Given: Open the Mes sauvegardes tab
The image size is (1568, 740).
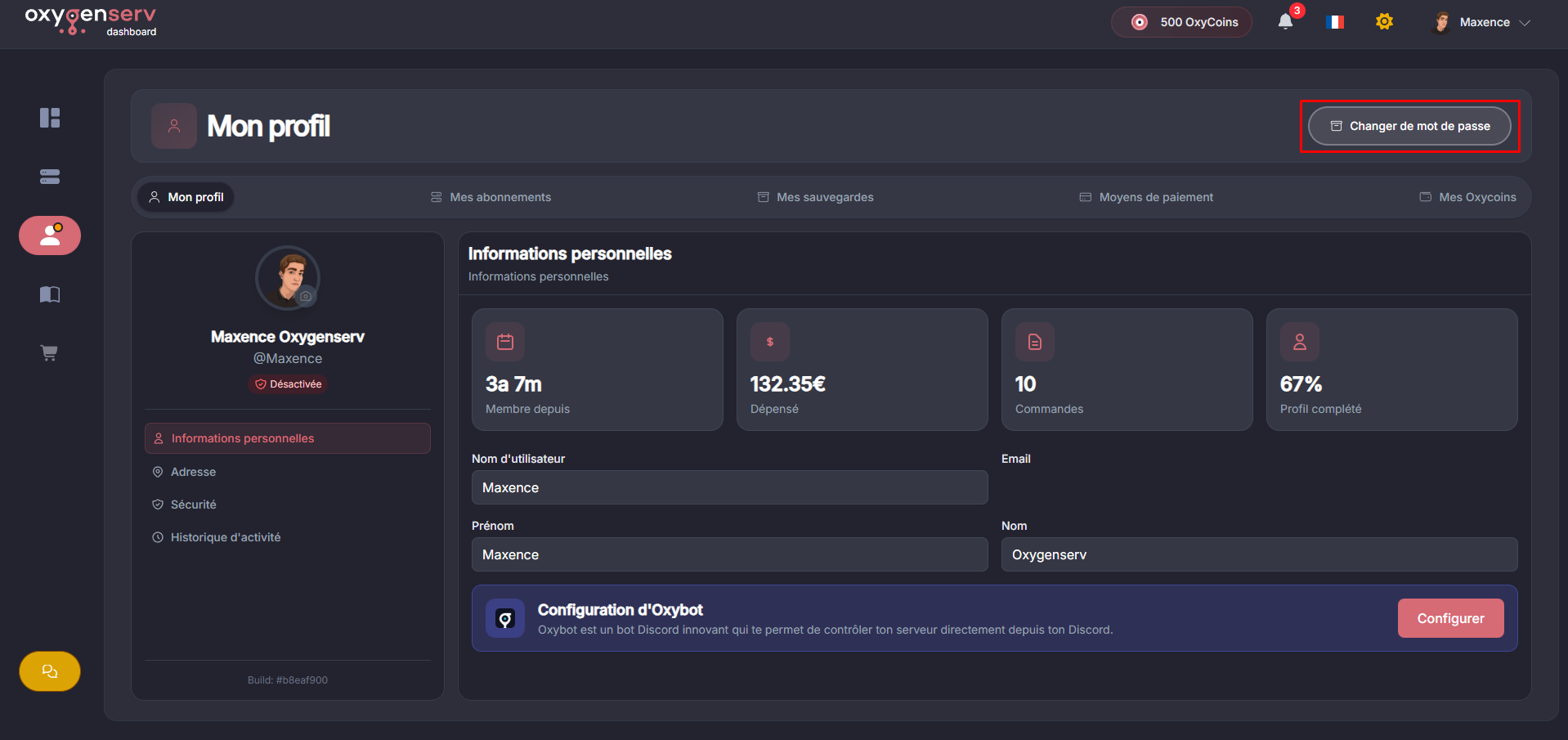Looking at the screenshot, I should 816,197.
